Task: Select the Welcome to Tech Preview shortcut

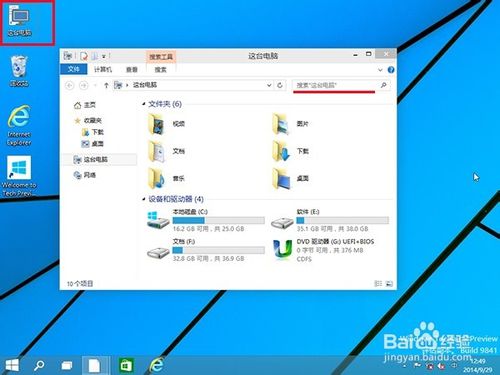Action: (19, 176)
